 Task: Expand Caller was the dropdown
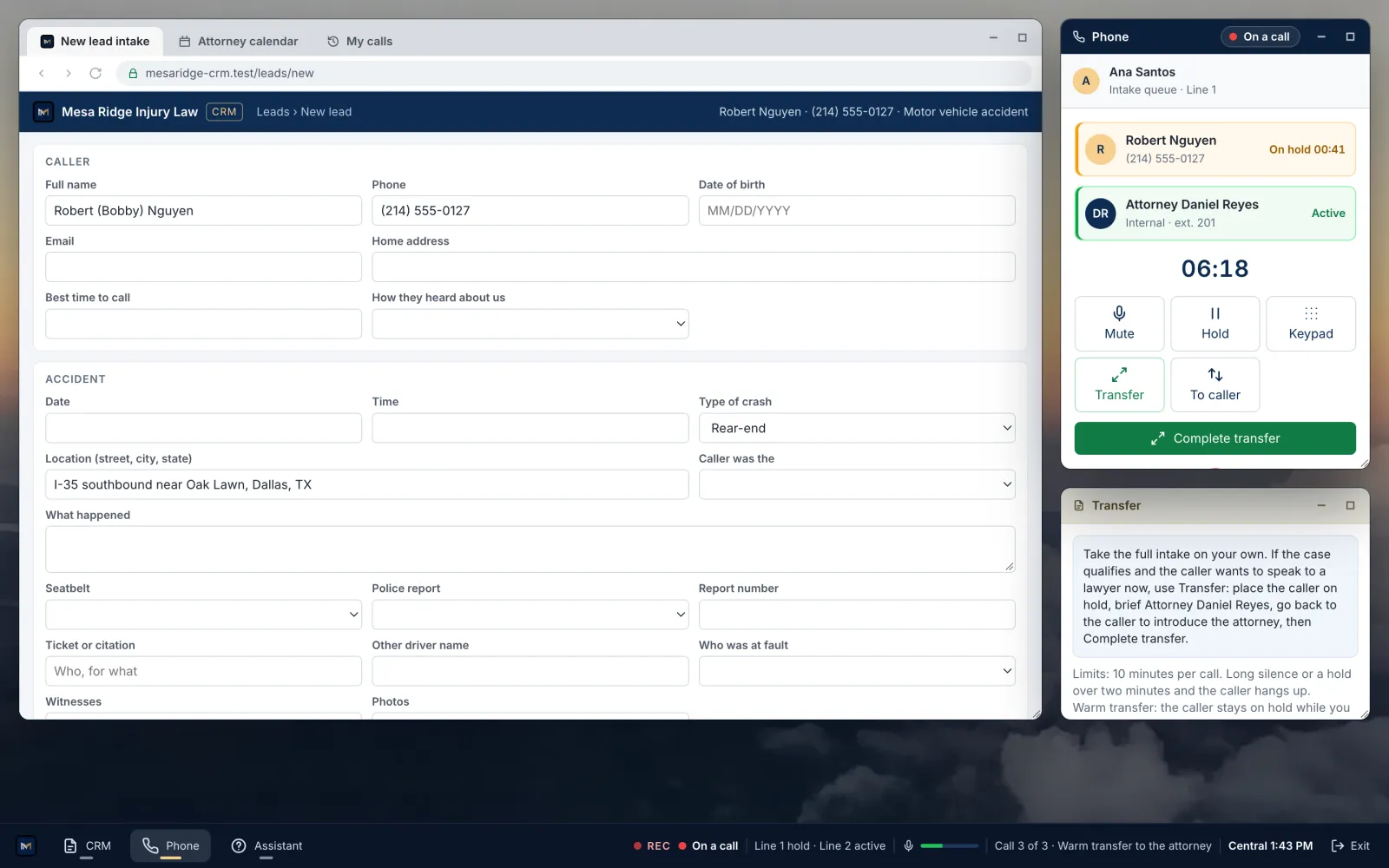point(857,484)
